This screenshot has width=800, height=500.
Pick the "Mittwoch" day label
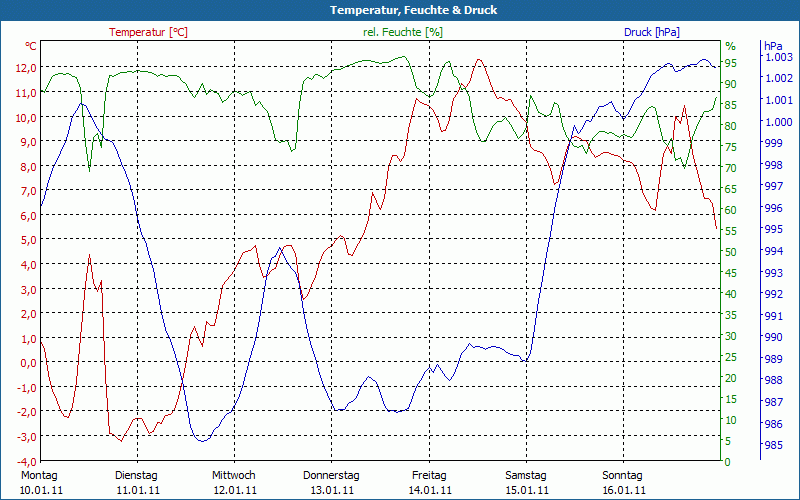234,475
